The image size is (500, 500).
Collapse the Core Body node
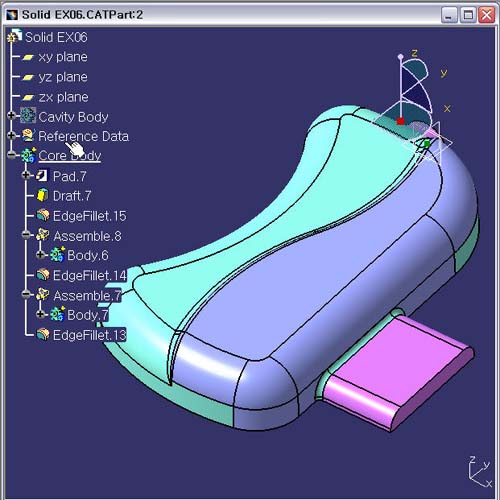[x=11, y=155]
